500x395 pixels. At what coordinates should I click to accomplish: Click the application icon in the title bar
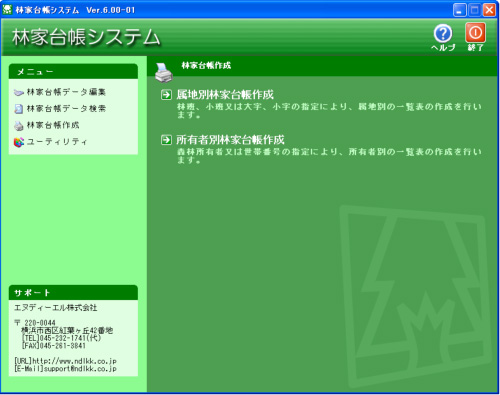[7, 10]
